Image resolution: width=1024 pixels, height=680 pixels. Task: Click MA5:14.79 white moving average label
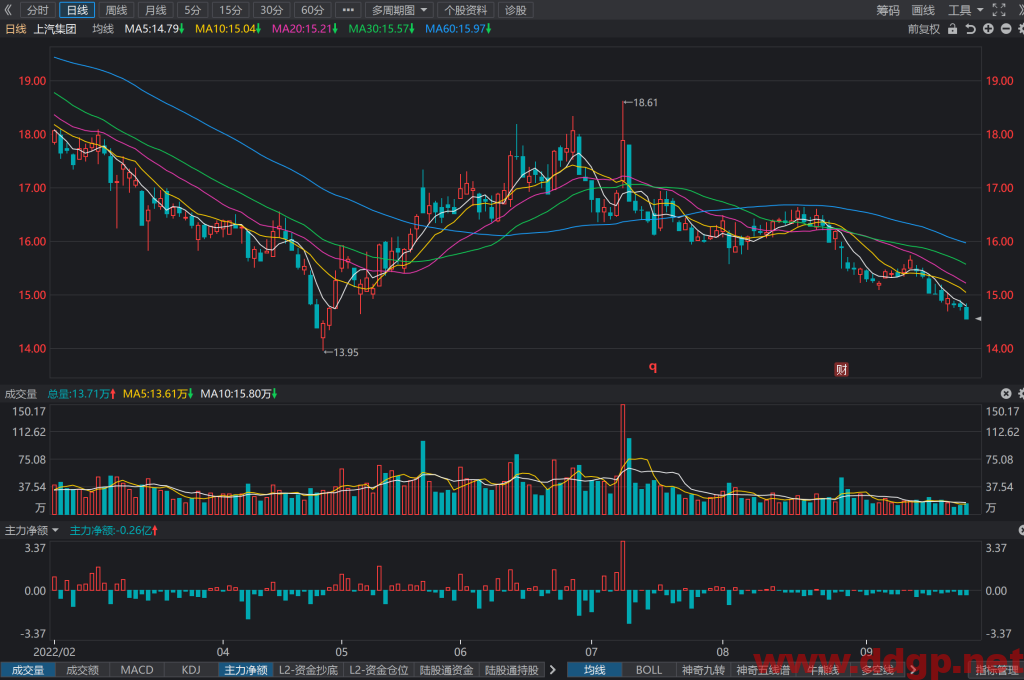[154, 29]
